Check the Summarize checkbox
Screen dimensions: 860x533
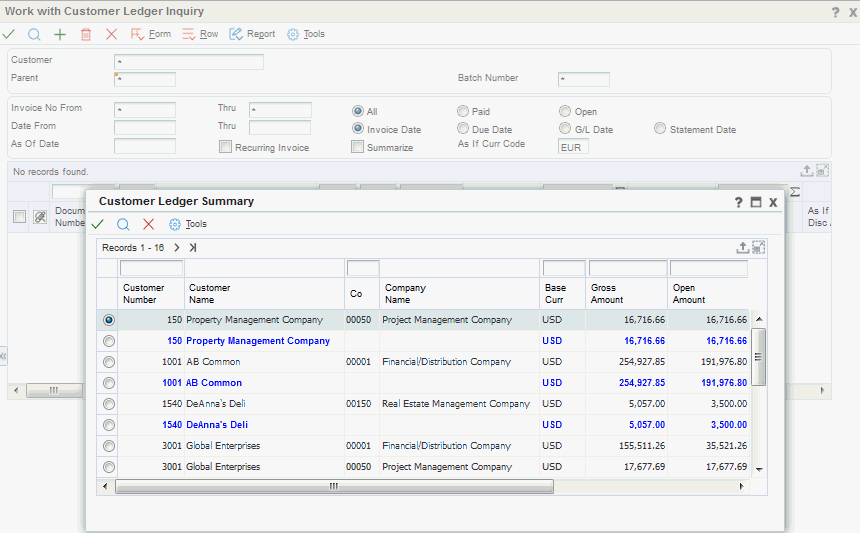click(x=357, y=147)
